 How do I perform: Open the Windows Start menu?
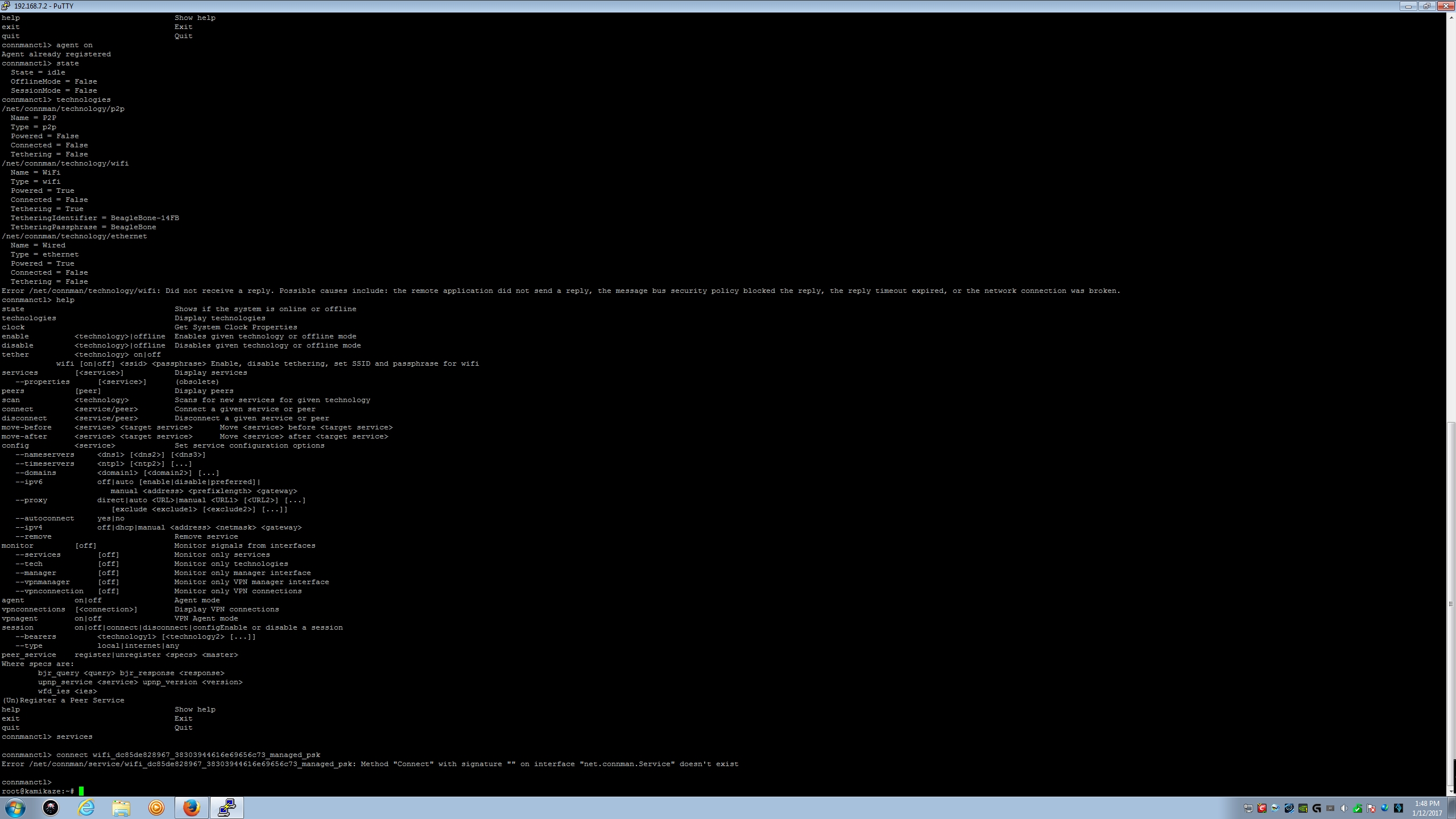[15, 808]
